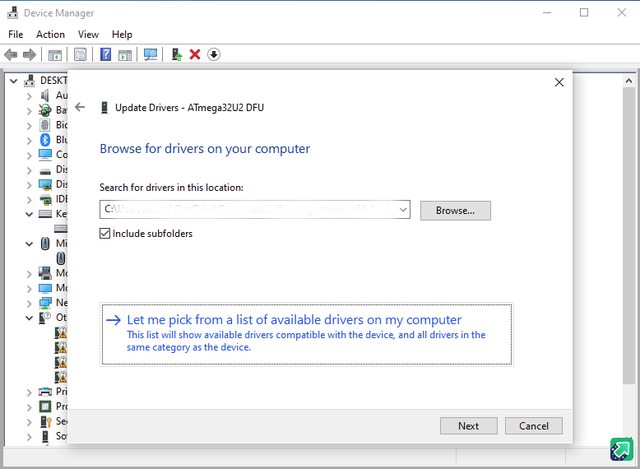640x469 pixels.
Task: Select the Security devices category icon
Action: click(46, 421)
